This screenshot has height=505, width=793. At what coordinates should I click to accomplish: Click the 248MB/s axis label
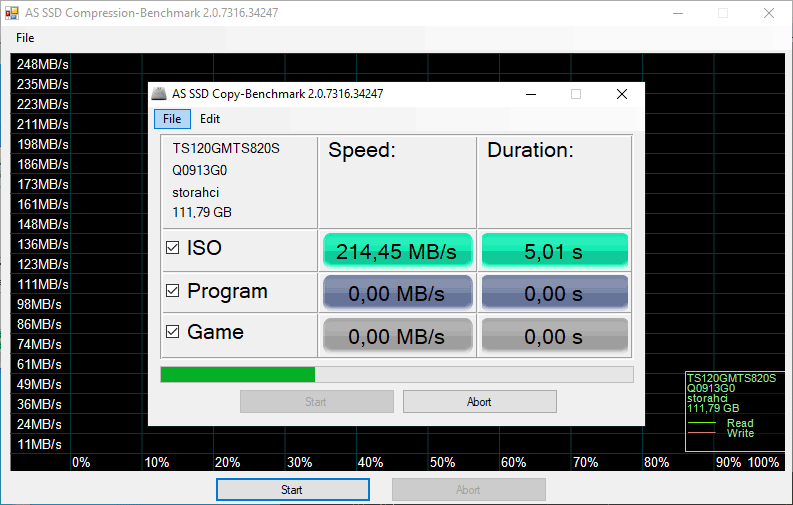point(42,64)
